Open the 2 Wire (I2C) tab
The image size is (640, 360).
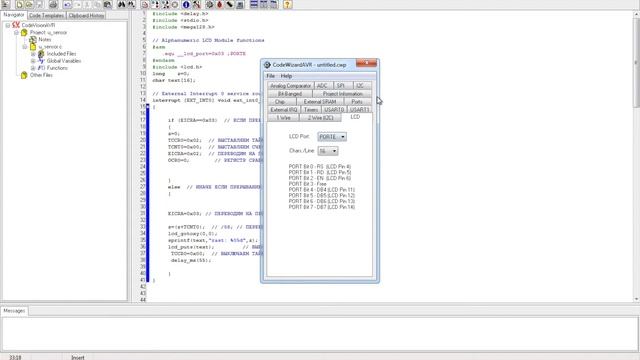point(320,118)
